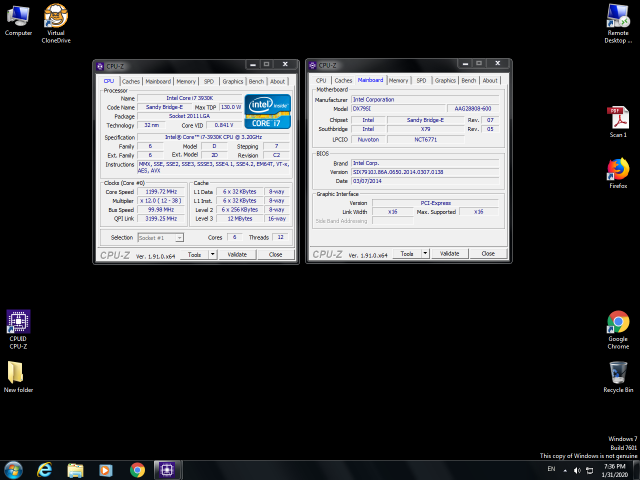Open Virtual CloneDrive desktop icon

[56, 23]
